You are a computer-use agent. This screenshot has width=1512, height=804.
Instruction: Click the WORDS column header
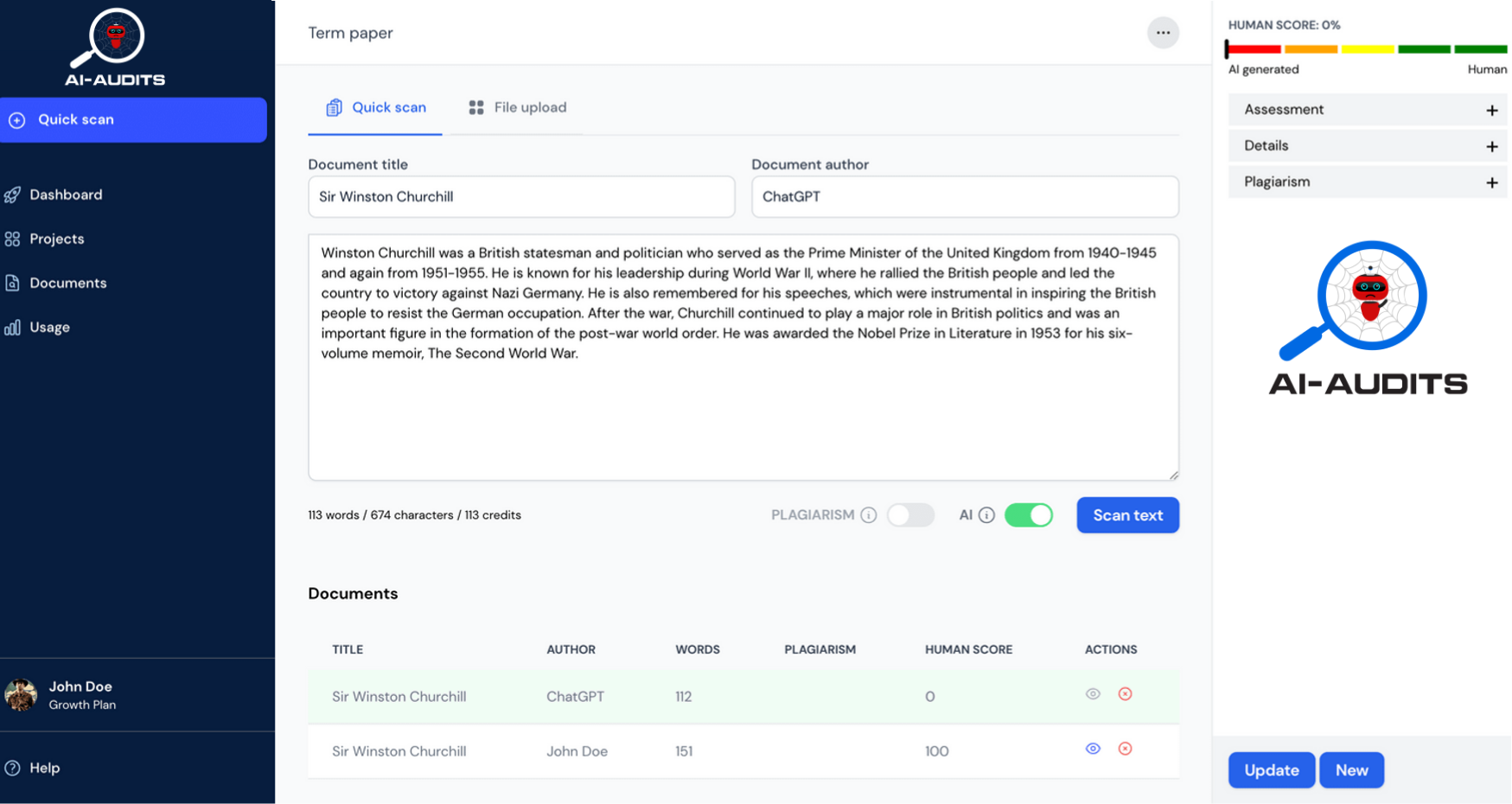[x=698, y=650]
